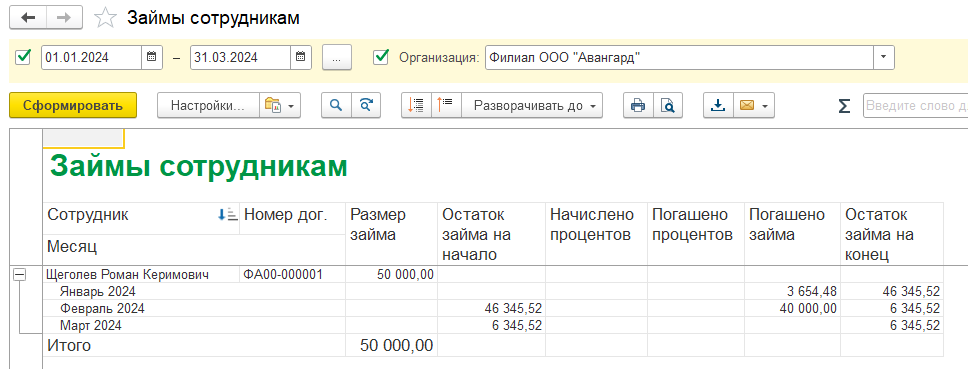
Task: Open the Организация dropdown list
Action: pyautogui.click(x=883, y=57)
